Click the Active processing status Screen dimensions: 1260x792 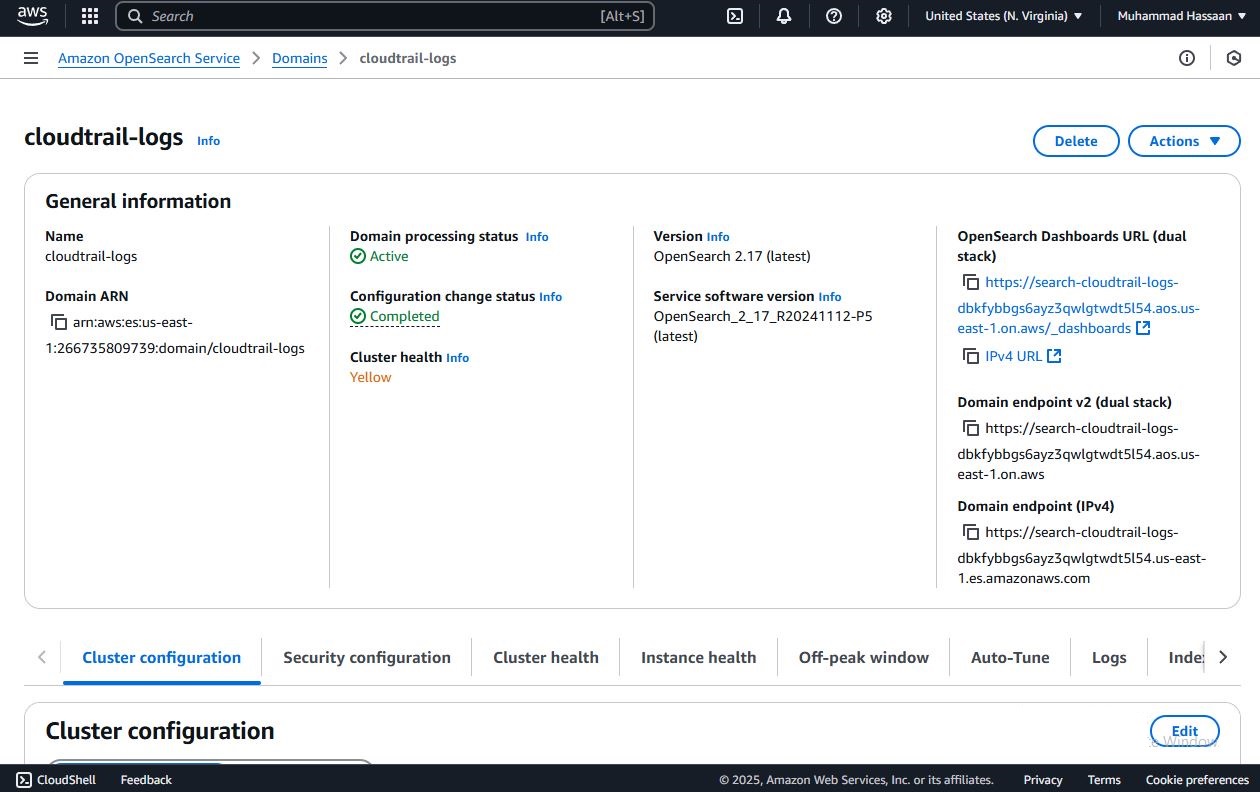coord(379,256)
